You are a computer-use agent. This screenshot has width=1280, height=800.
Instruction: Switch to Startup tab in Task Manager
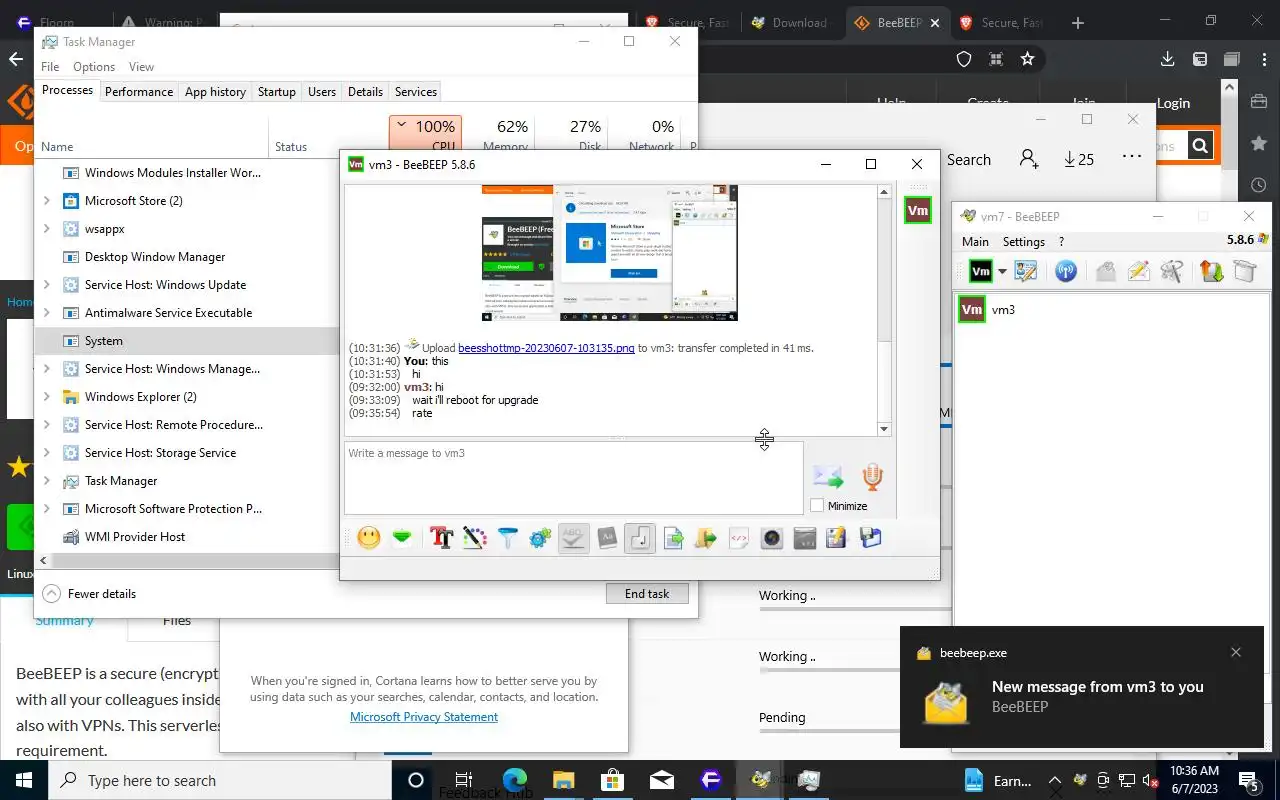tap(277, 91)
